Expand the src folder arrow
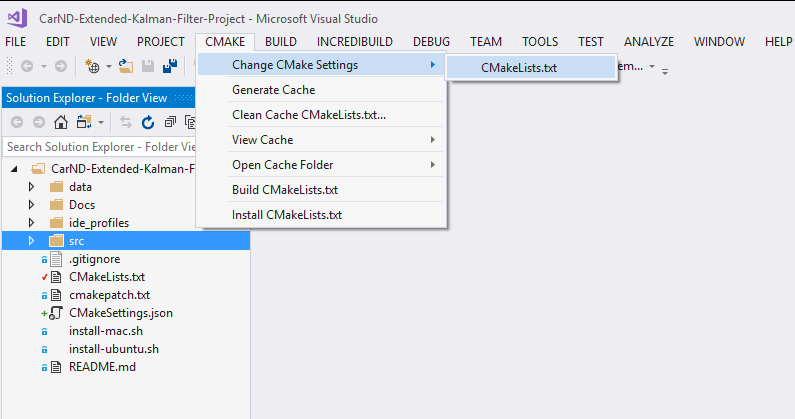This screenshot has width=795, height=419. click(31, 241)
